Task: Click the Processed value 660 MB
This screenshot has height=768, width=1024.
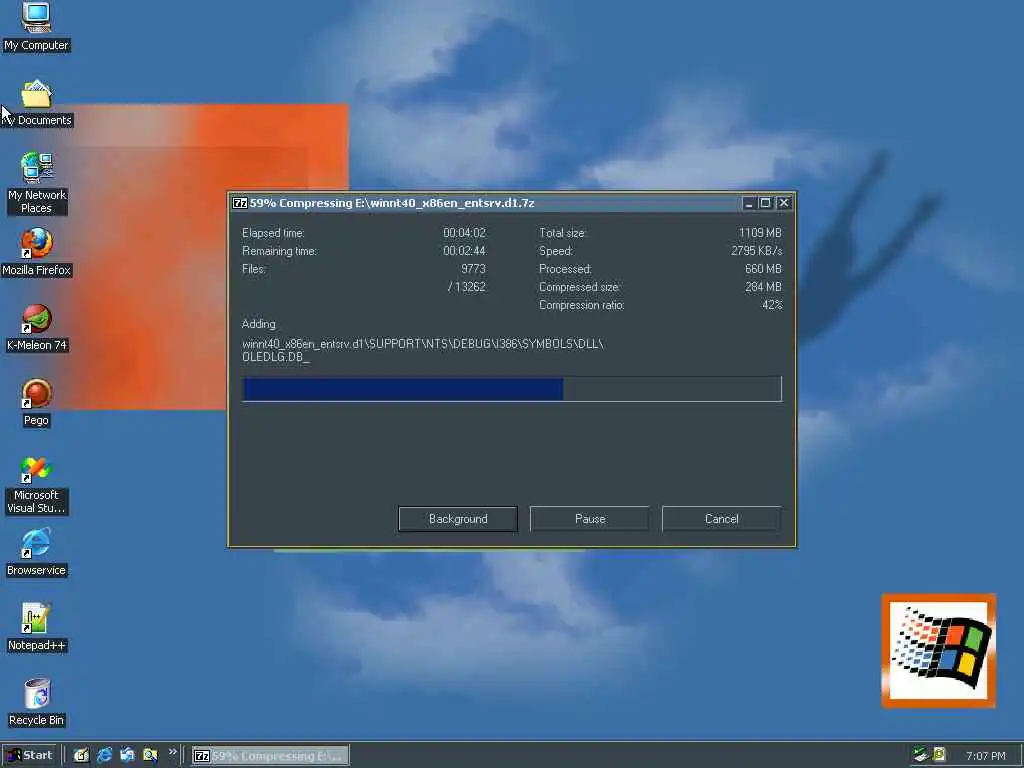Action: (x=763, y=269)
